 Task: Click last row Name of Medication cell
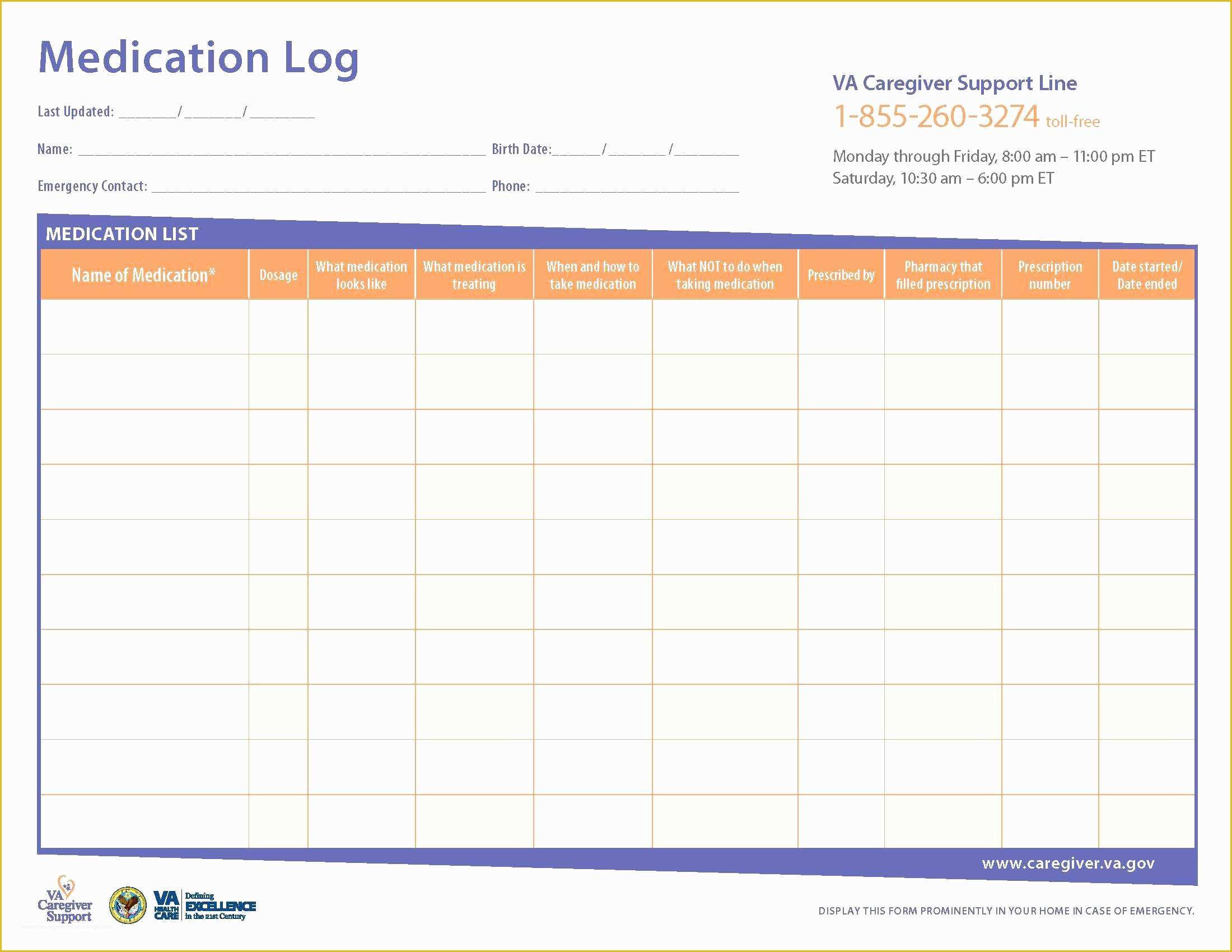click(x=144, y=821)
